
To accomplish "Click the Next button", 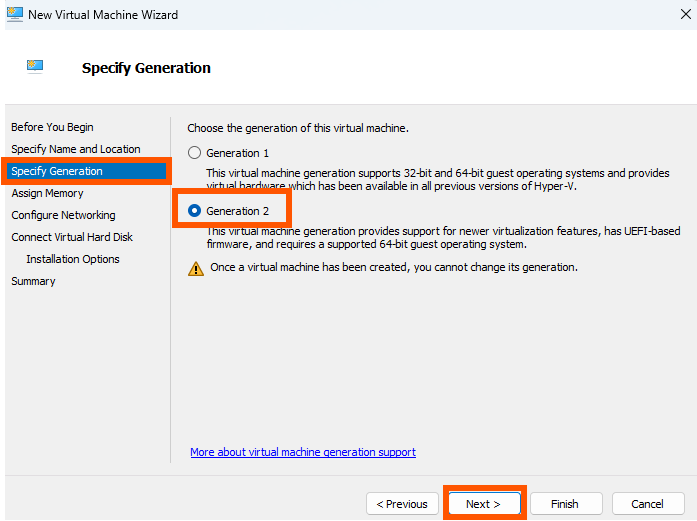I will tap(484, 504).
